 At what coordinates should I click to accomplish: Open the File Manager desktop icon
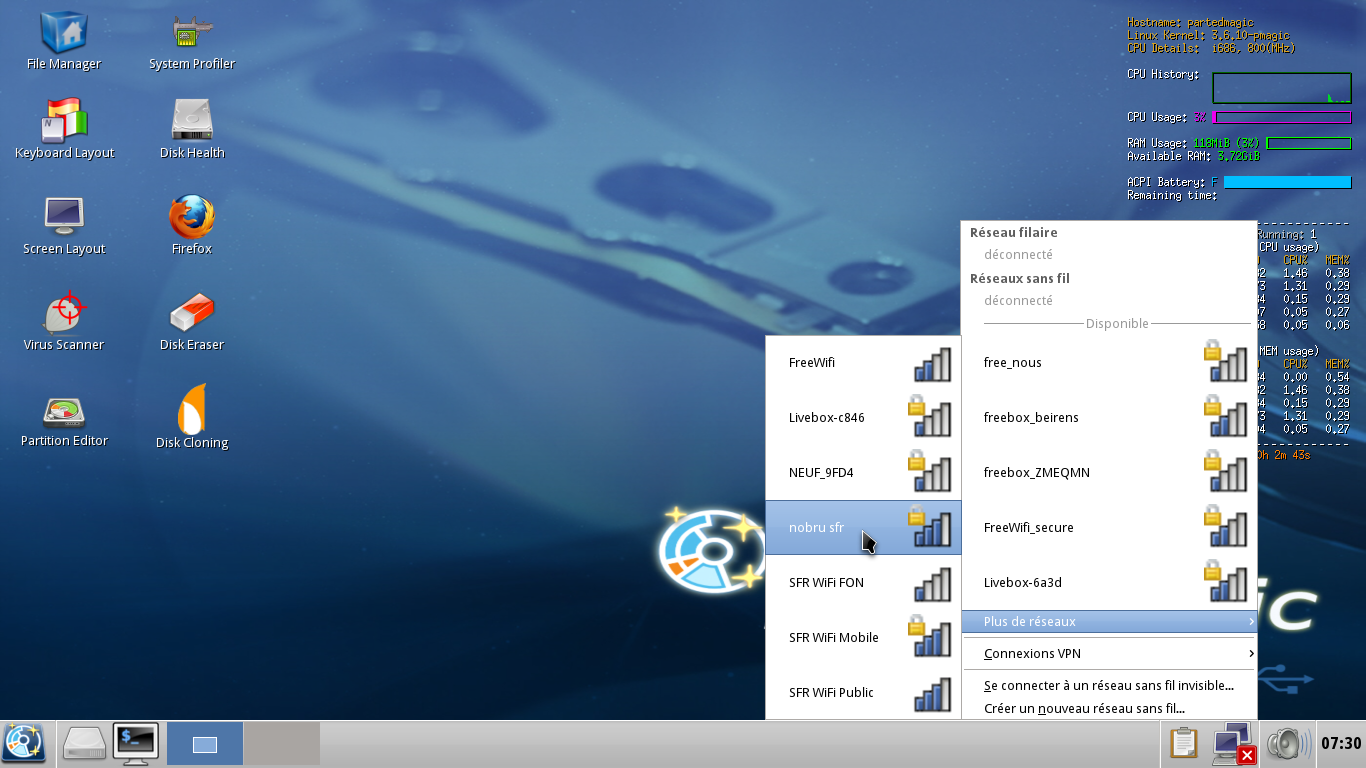click(x=64, y=40)
